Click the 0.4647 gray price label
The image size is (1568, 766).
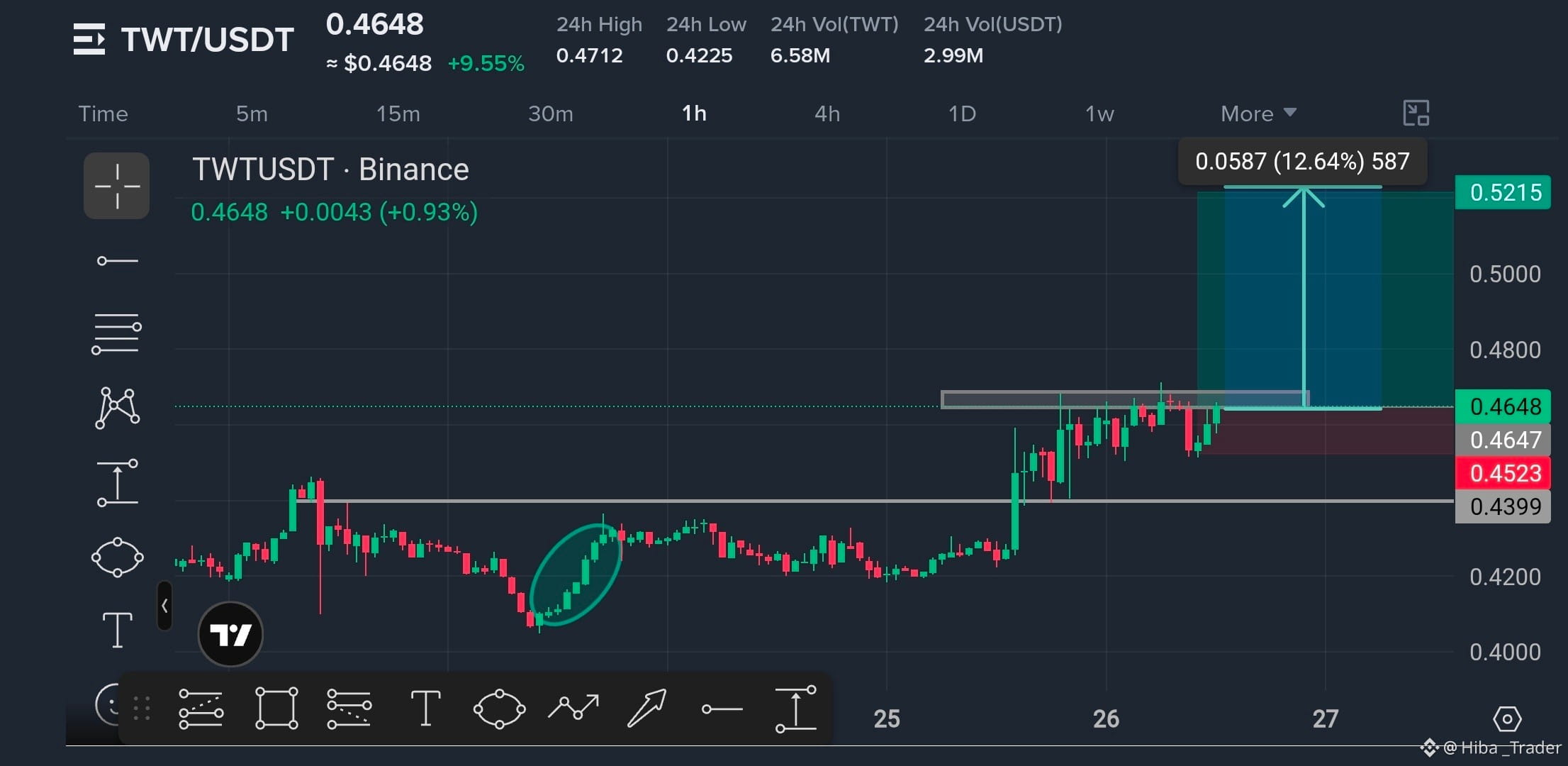click(x=1504, y=440)
